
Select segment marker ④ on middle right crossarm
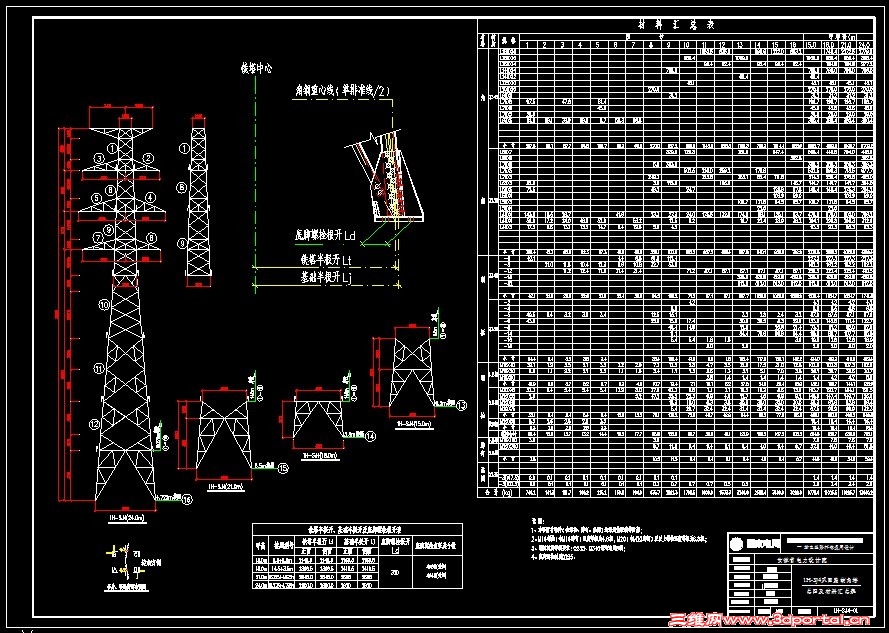point(150,198)
